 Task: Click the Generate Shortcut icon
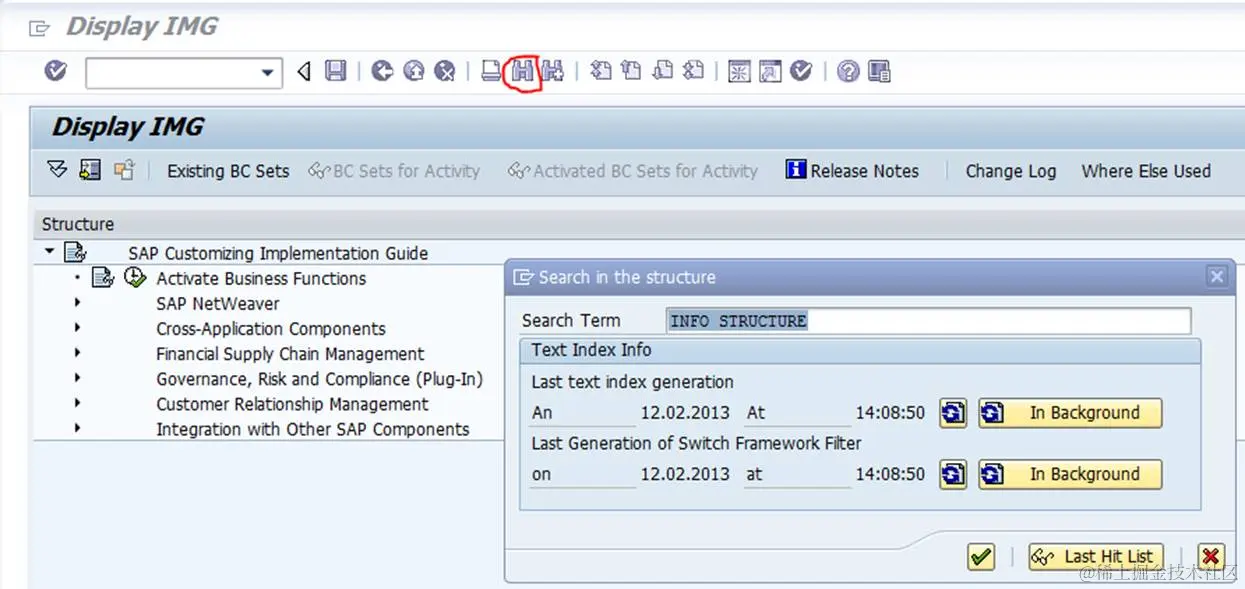(770, 71)
